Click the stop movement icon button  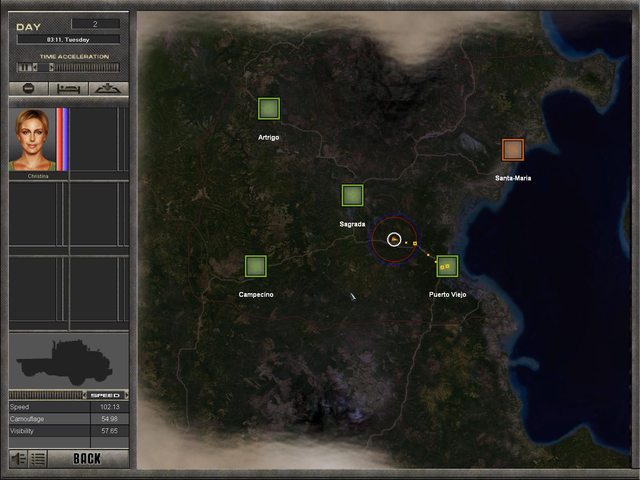28,89
